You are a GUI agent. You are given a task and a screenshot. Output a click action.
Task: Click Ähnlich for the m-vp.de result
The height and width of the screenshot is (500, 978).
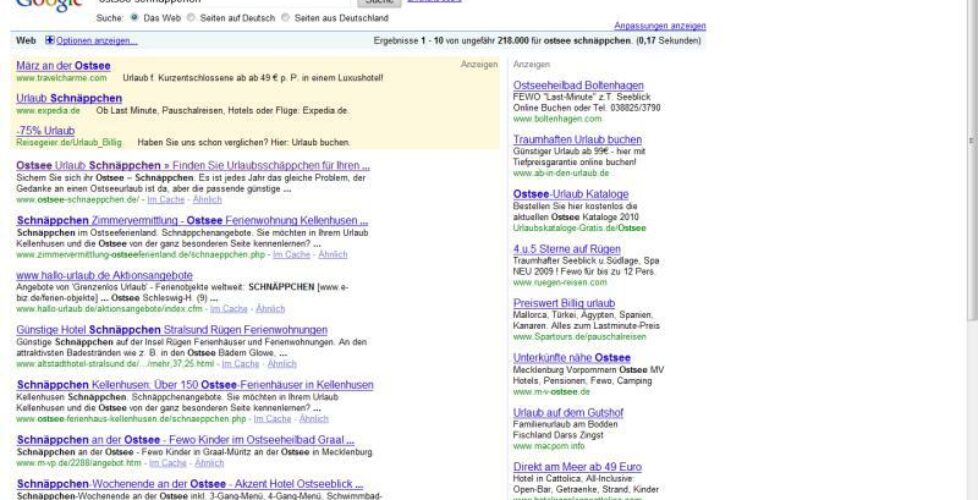click(x=209, y=463)
